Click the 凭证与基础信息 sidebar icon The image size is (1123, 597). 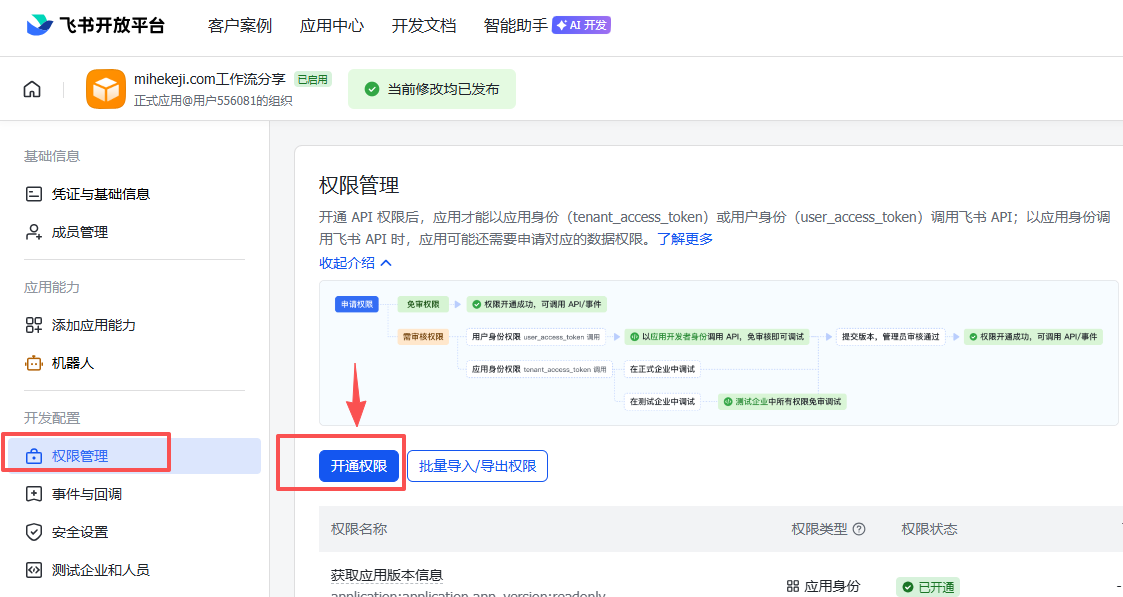[x=34, y=194]
